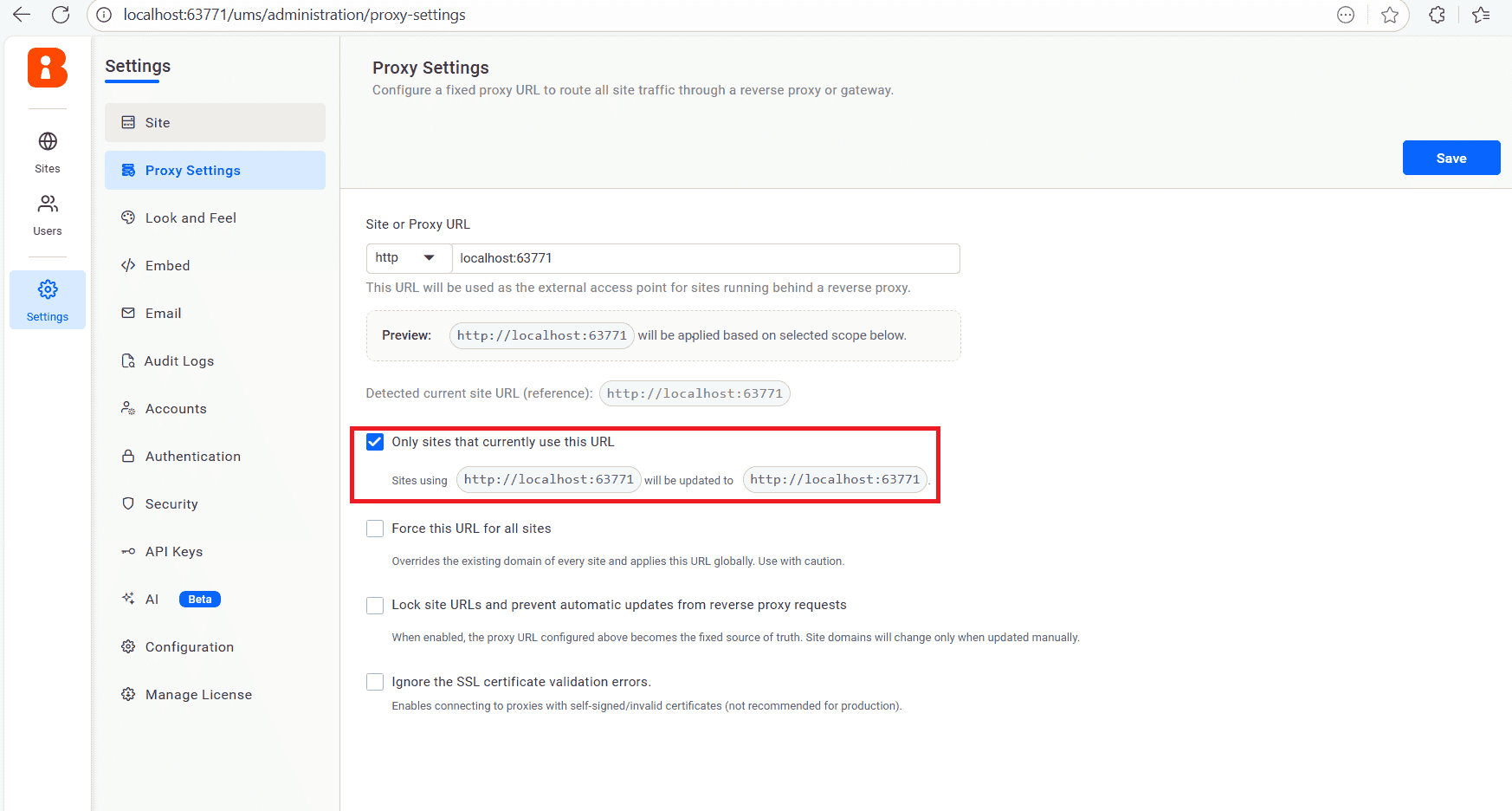Enable Force this URL for all sites

click(375, 529)
